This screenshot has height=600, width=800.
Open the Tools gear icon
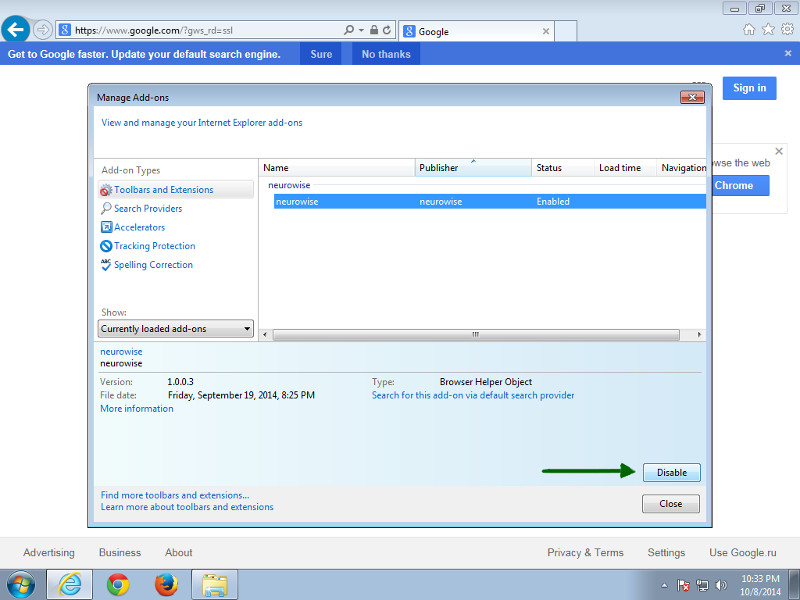point(786,30)
